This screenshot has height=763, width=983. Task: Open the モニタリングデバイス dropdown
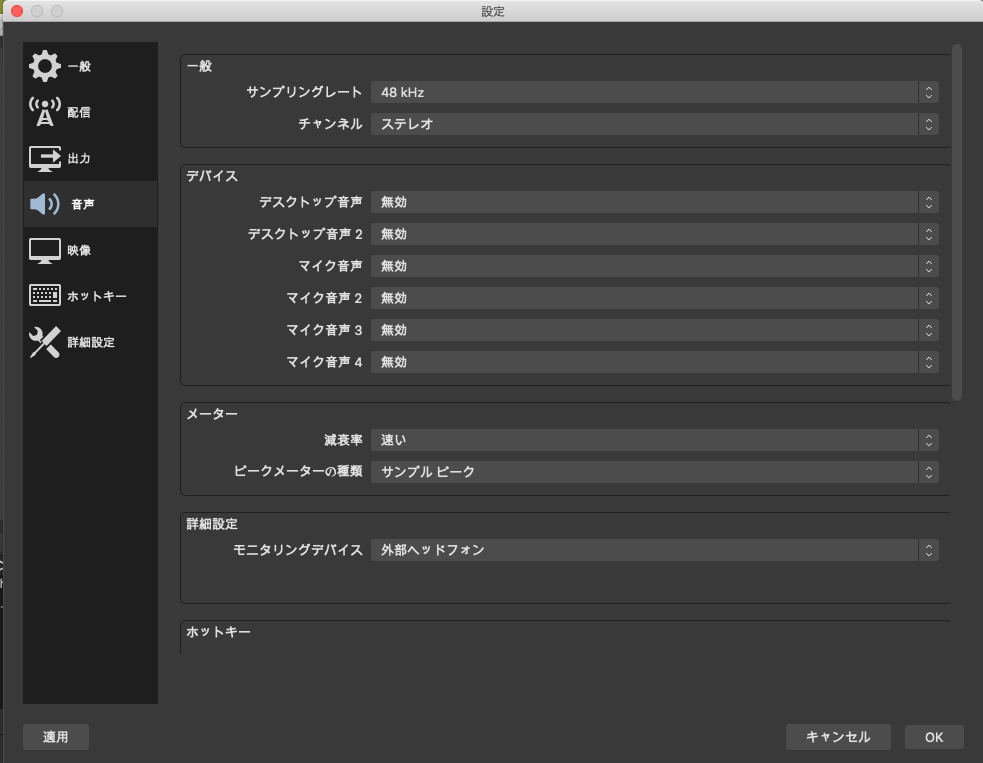(654, 550)
